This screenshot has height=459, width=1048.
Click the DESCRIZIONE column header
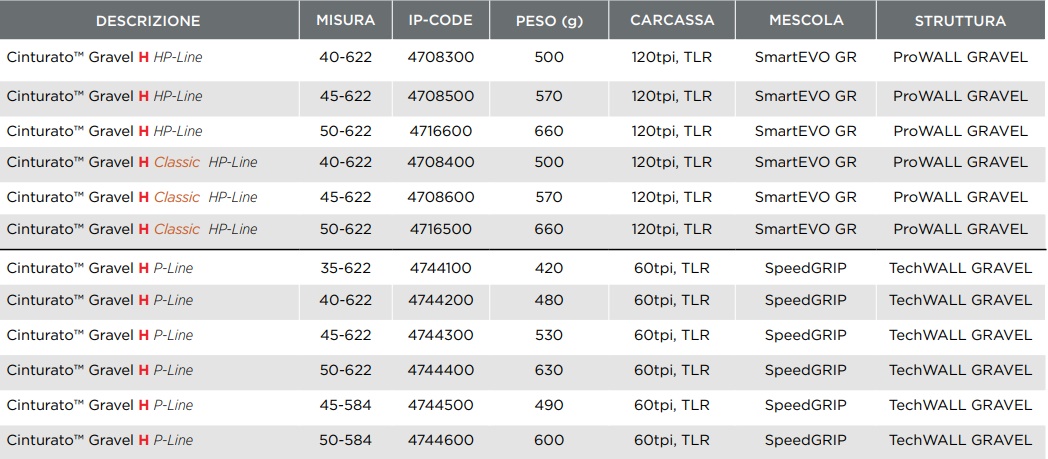148,21
